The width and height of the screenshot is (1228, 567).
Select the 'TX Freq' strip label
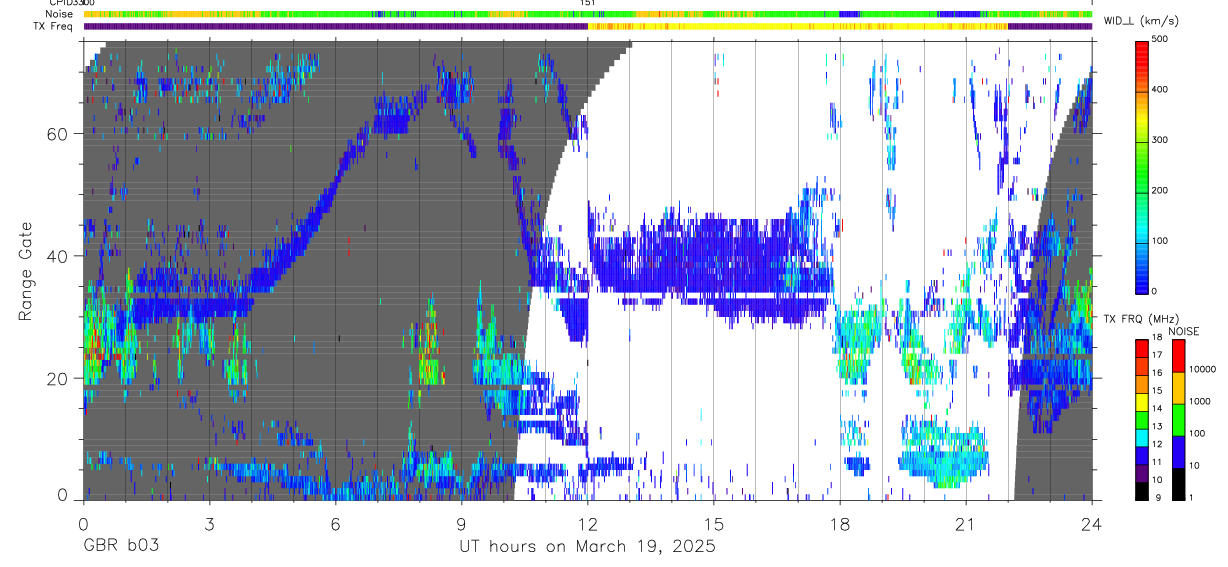click(54, 26)
